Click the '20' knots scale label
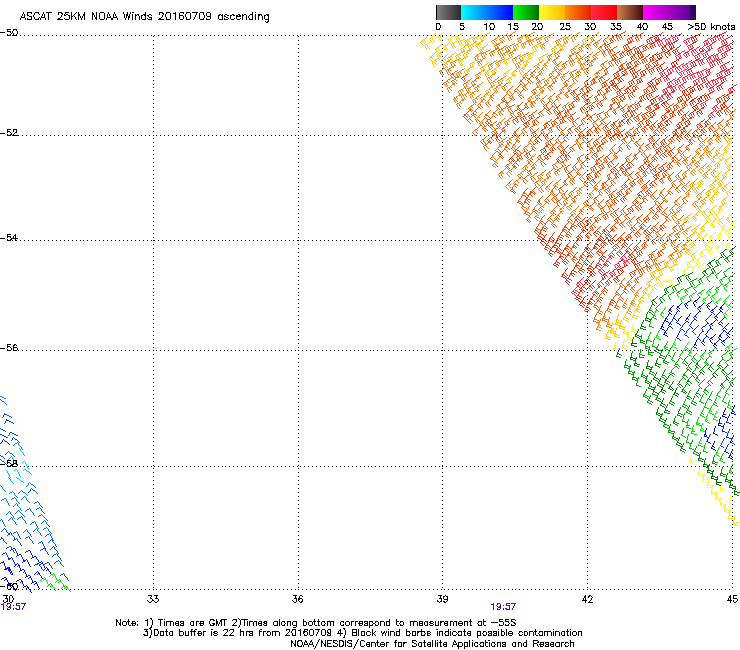 537,27
